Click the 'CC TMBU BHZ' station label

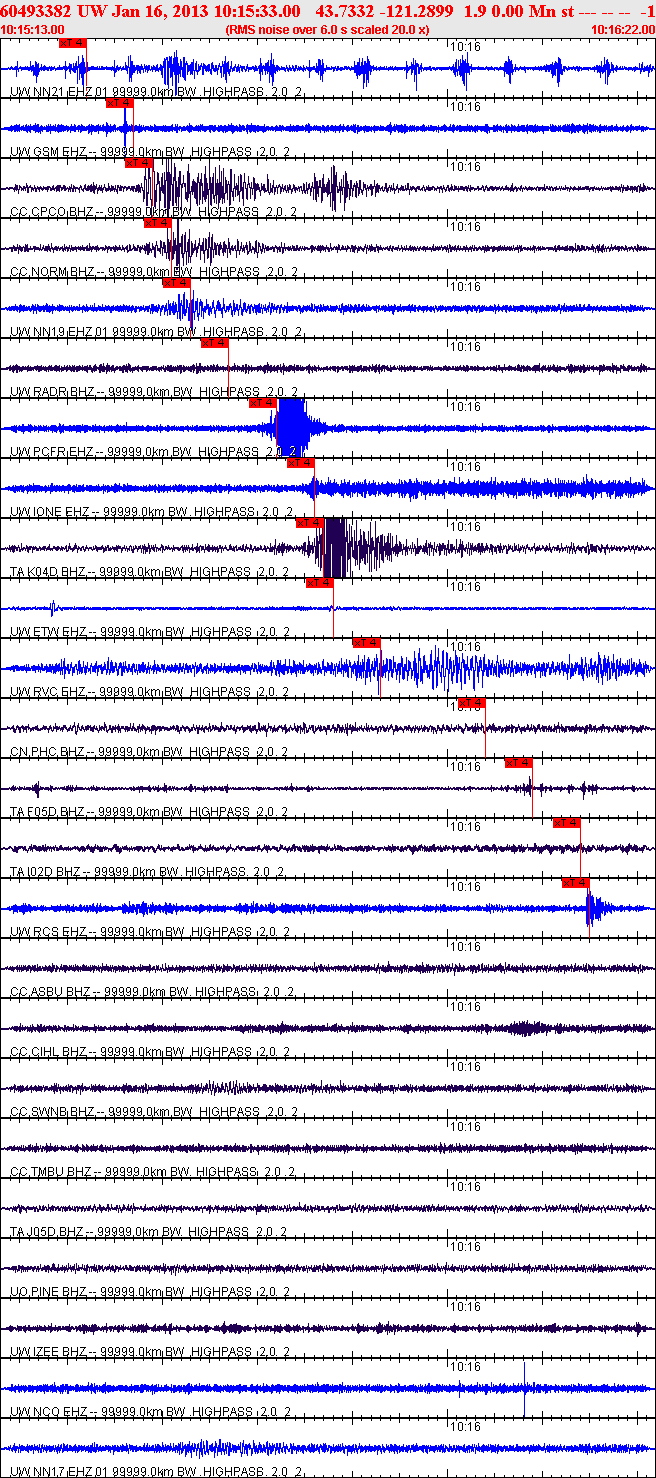pyautogui.click(x=50, y=1171)
